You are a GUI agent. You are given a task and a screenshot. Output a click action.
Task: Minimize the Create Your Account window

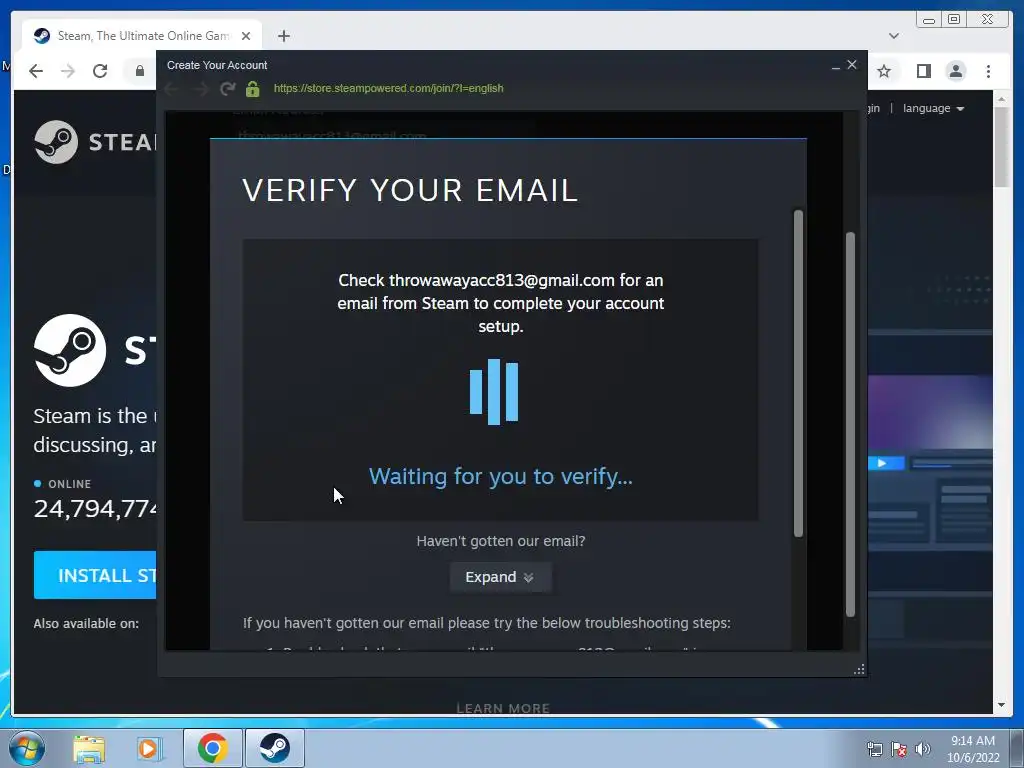tap(836, 66)
